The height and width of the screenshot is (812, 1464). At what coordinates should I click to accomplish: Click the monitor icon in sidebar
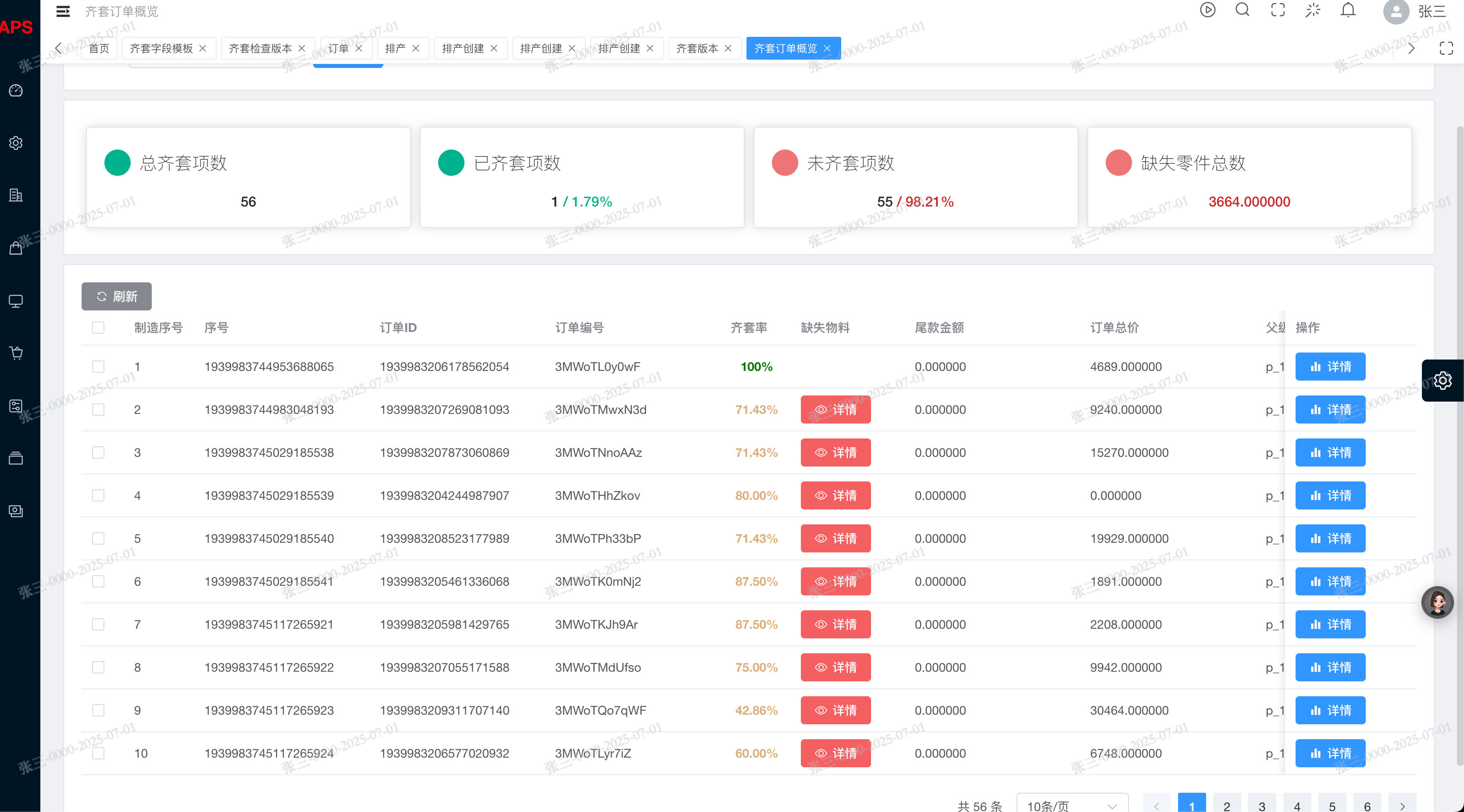click(16, 301)
